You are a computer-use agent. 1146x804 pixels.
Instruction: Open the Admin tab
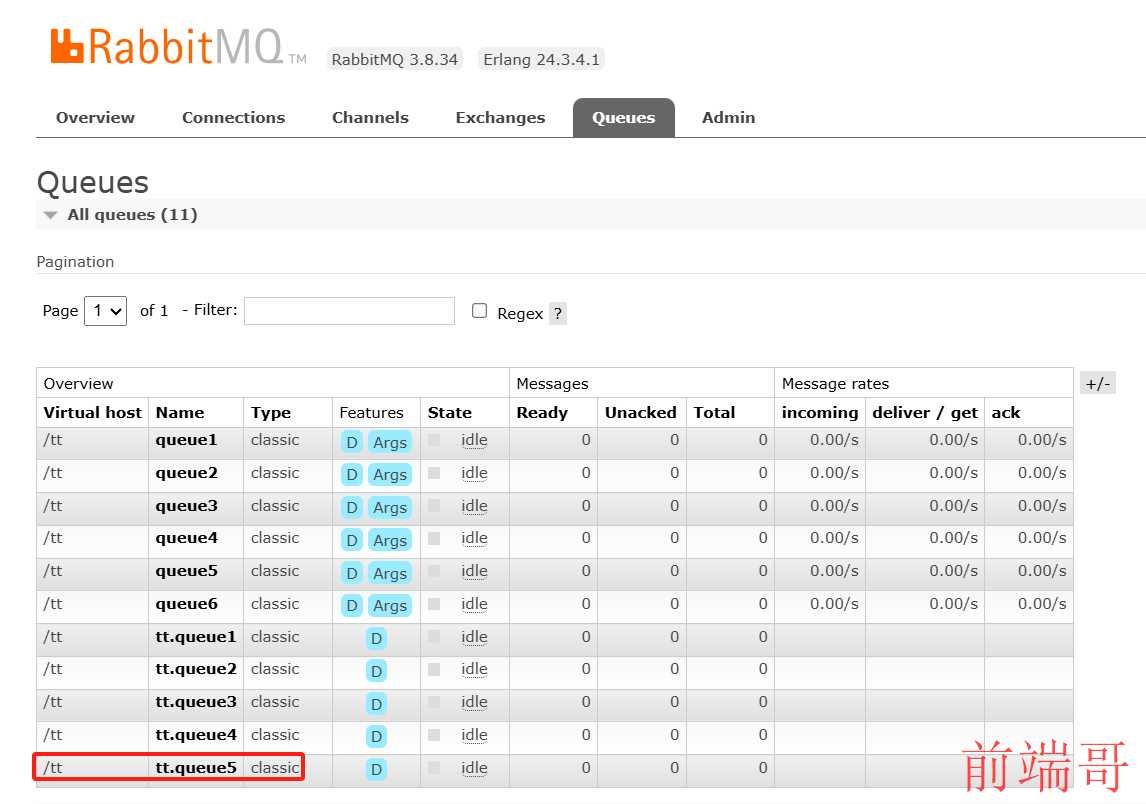click(x=728, y=118)
